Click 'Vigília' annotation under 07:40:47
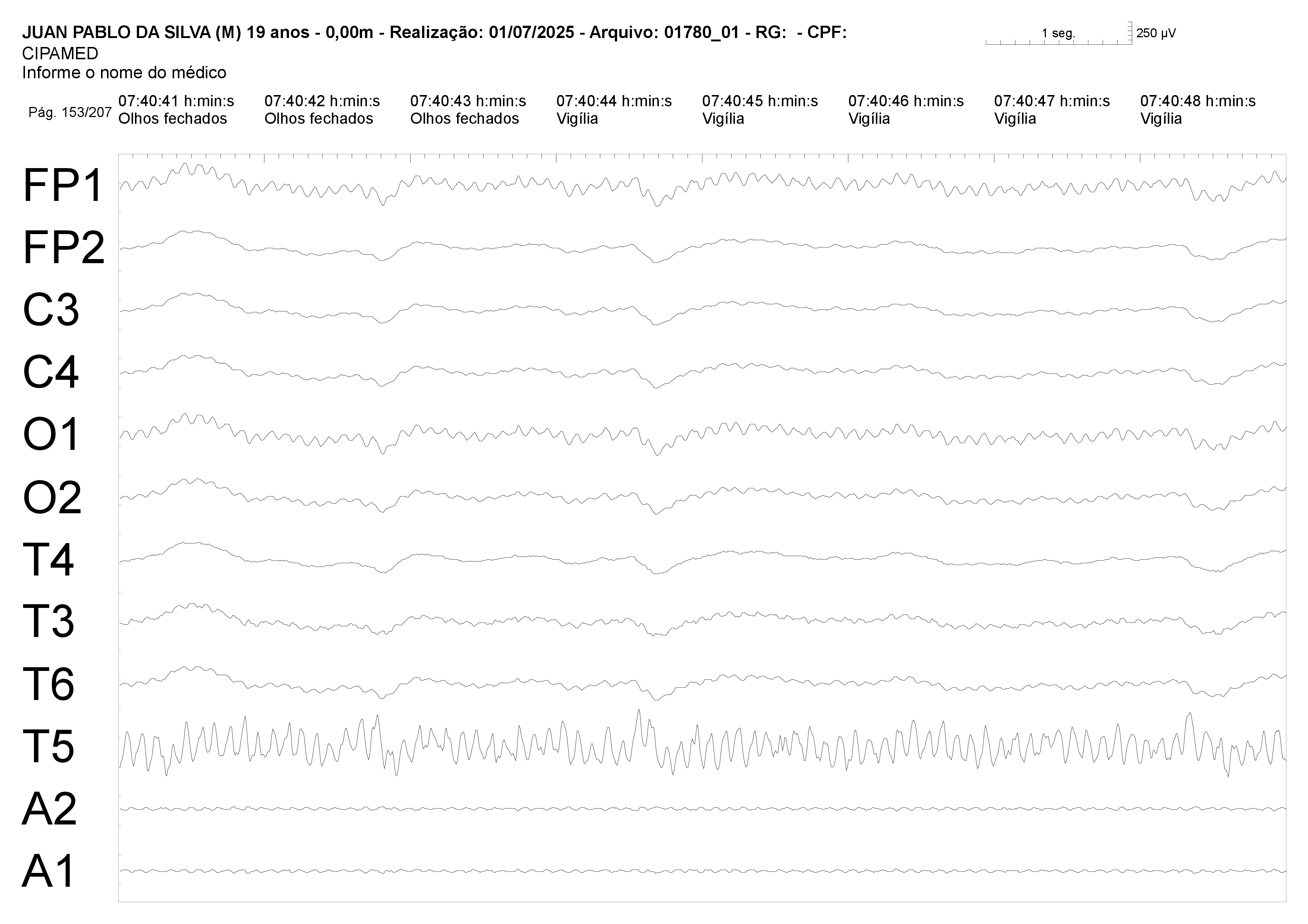Screen dimensions: 1308x924 pos(1015,119)
